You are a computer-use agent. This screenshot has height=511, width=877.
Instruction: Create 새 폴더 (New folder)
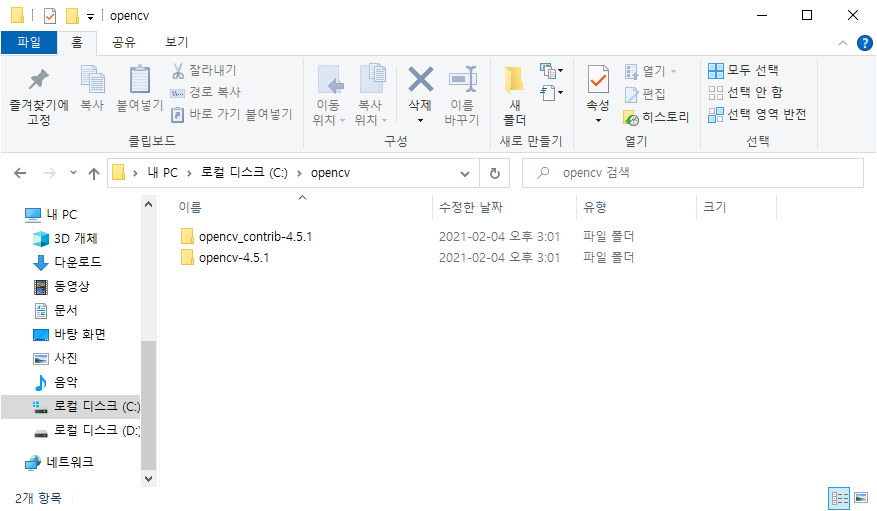515,96
